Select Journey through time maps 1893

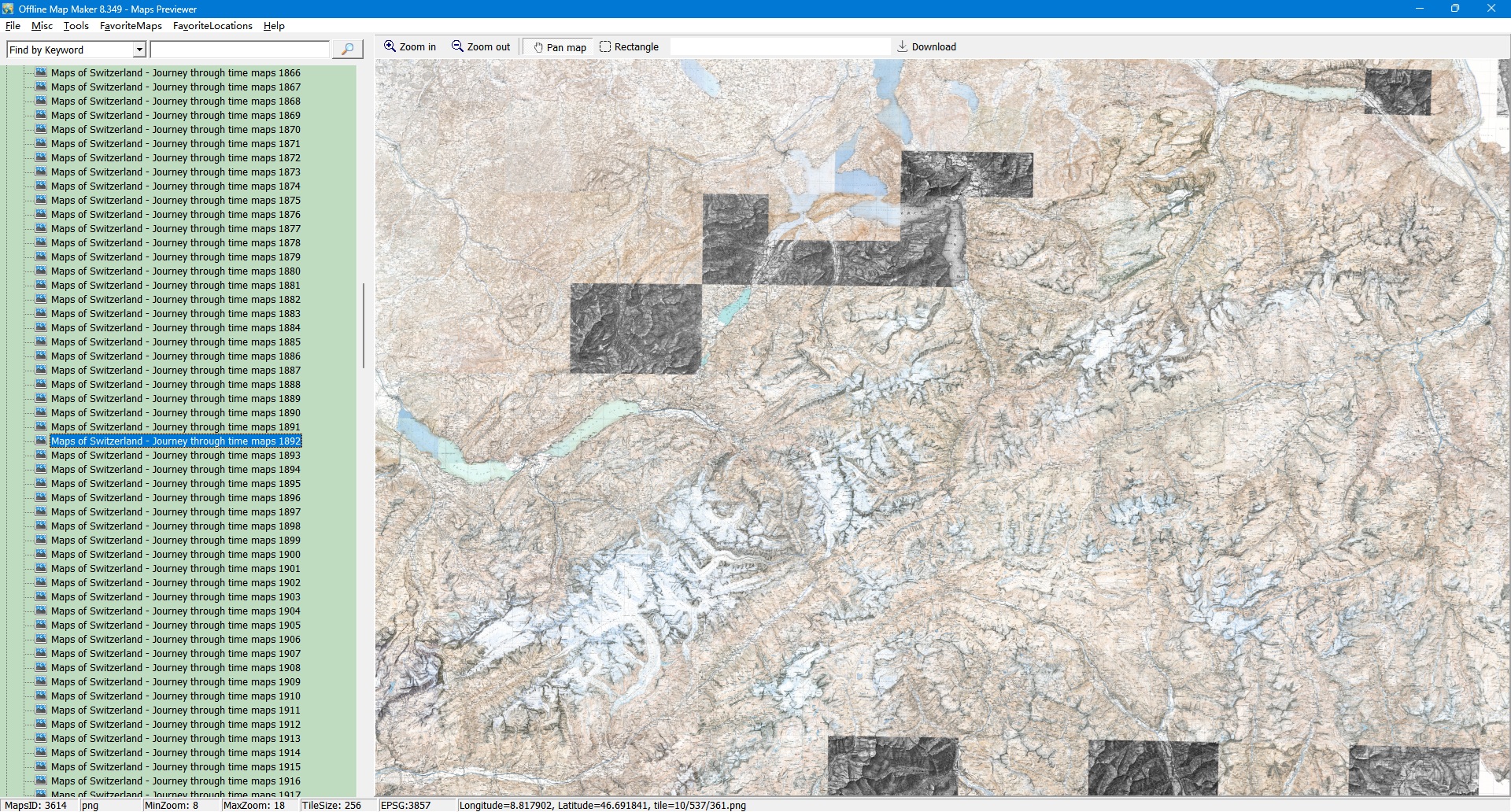pyautogui.click(x=175, y=456)
